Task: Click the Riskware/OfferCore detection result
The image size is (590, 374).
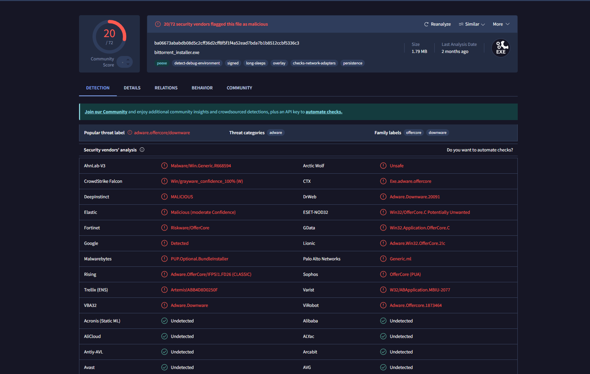Action: [x=190, y=228]
